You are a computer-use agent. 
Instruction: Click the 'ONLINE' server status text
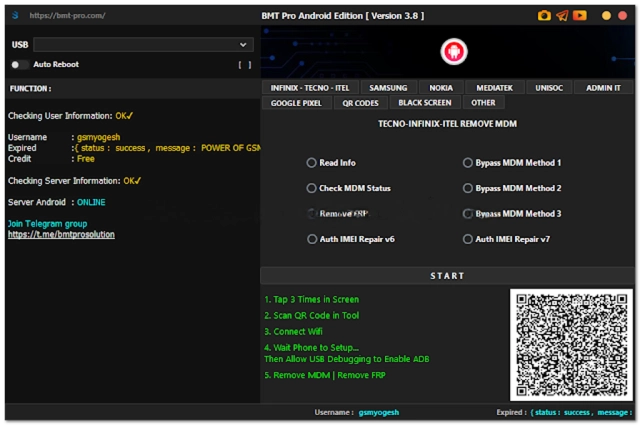pyautogui.click(x=91, y=202)
